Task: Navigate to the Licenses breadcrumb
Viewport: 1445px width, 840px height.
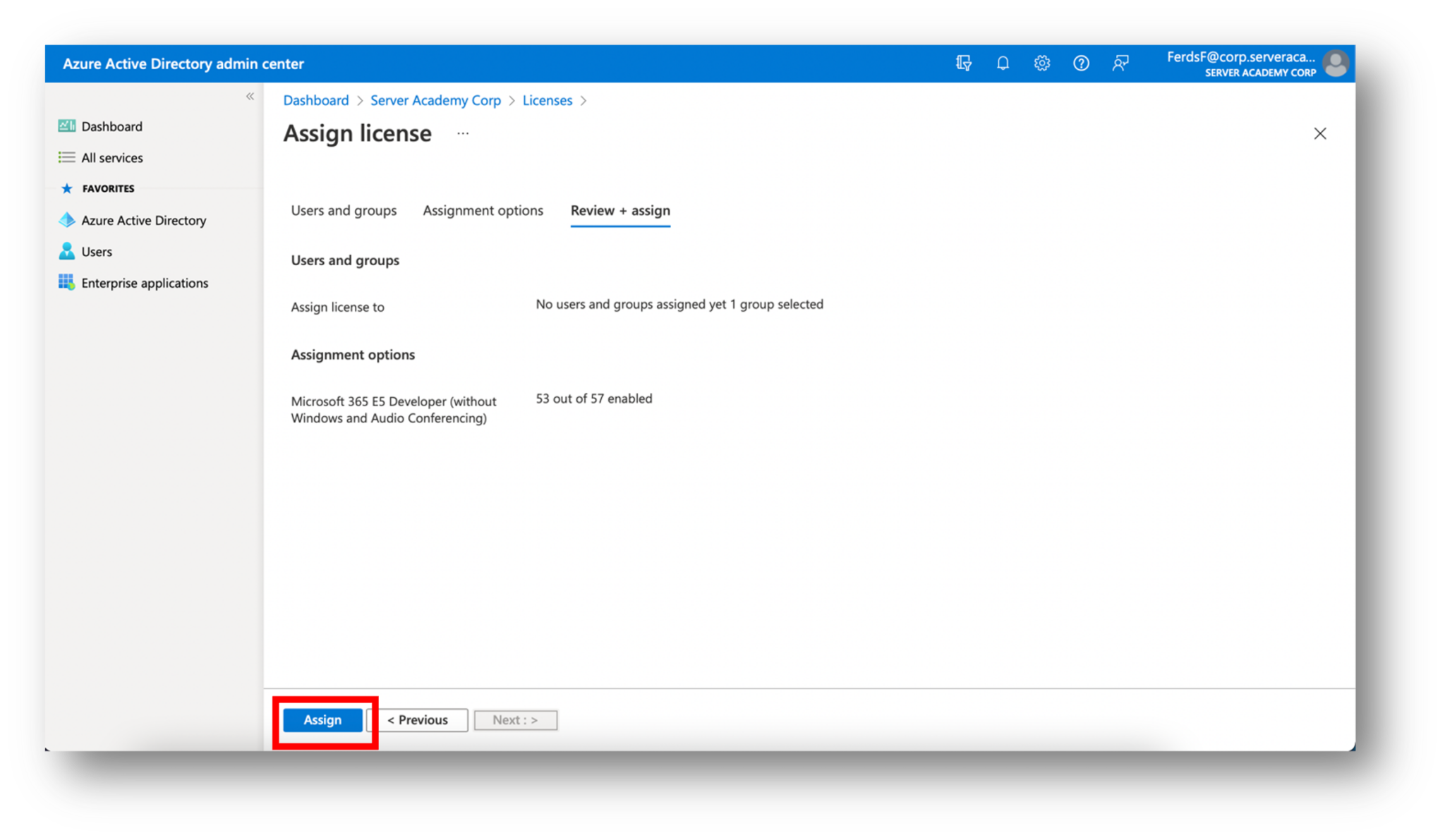Action: tap(547, 101)
